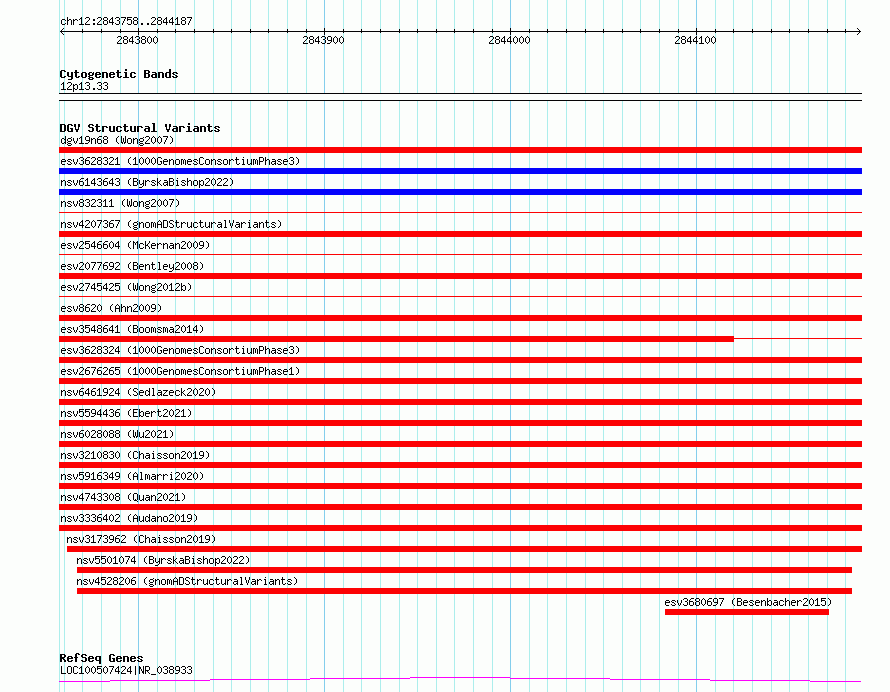This screenshot has width=890, height=692.
Task: Click the magenta LOC100507424 gene line
Action: point(460,680)
